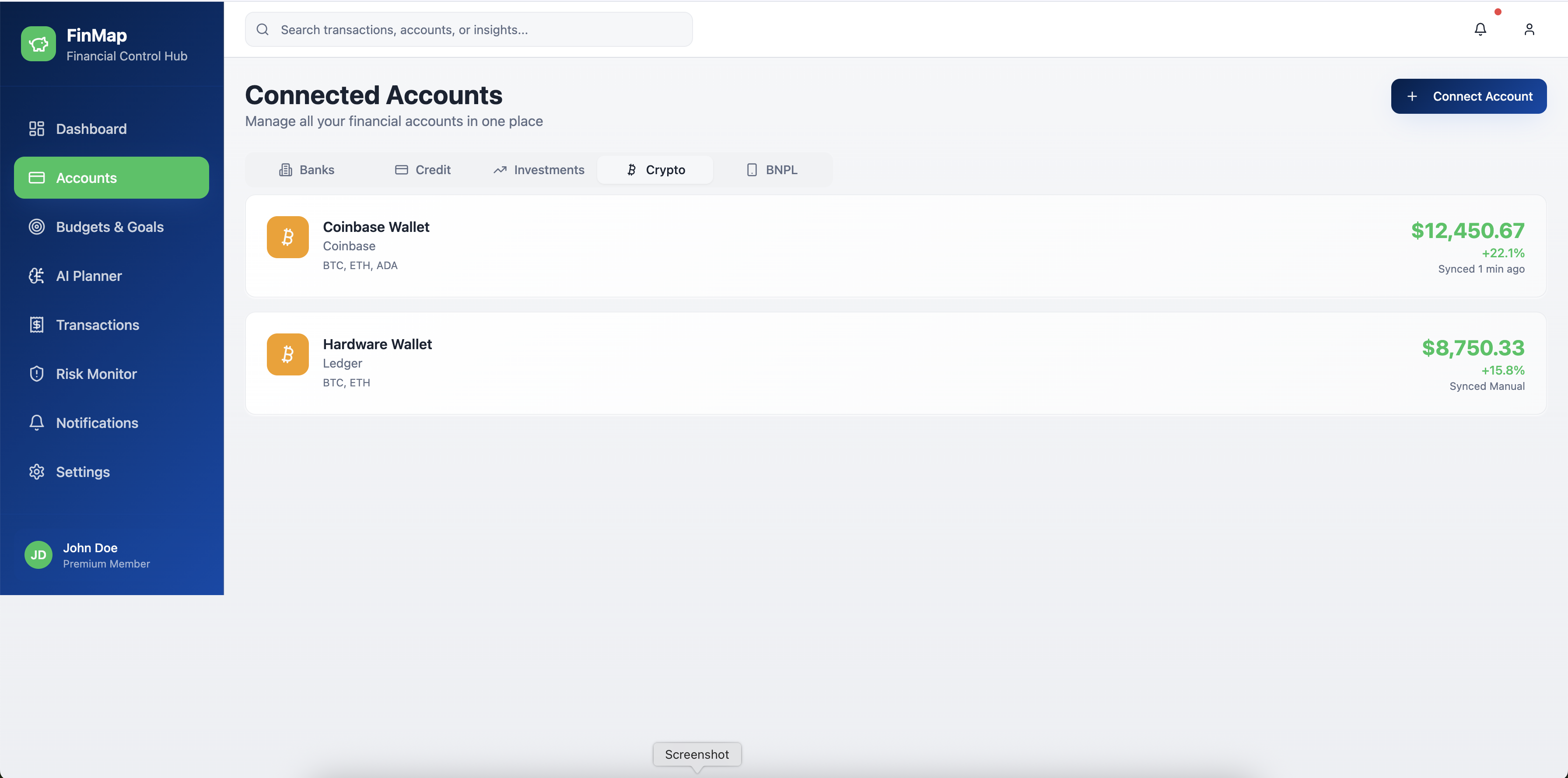Click the BNPL tab phone icon
The image size is (1568, 778).
click(x=752, y=170)
